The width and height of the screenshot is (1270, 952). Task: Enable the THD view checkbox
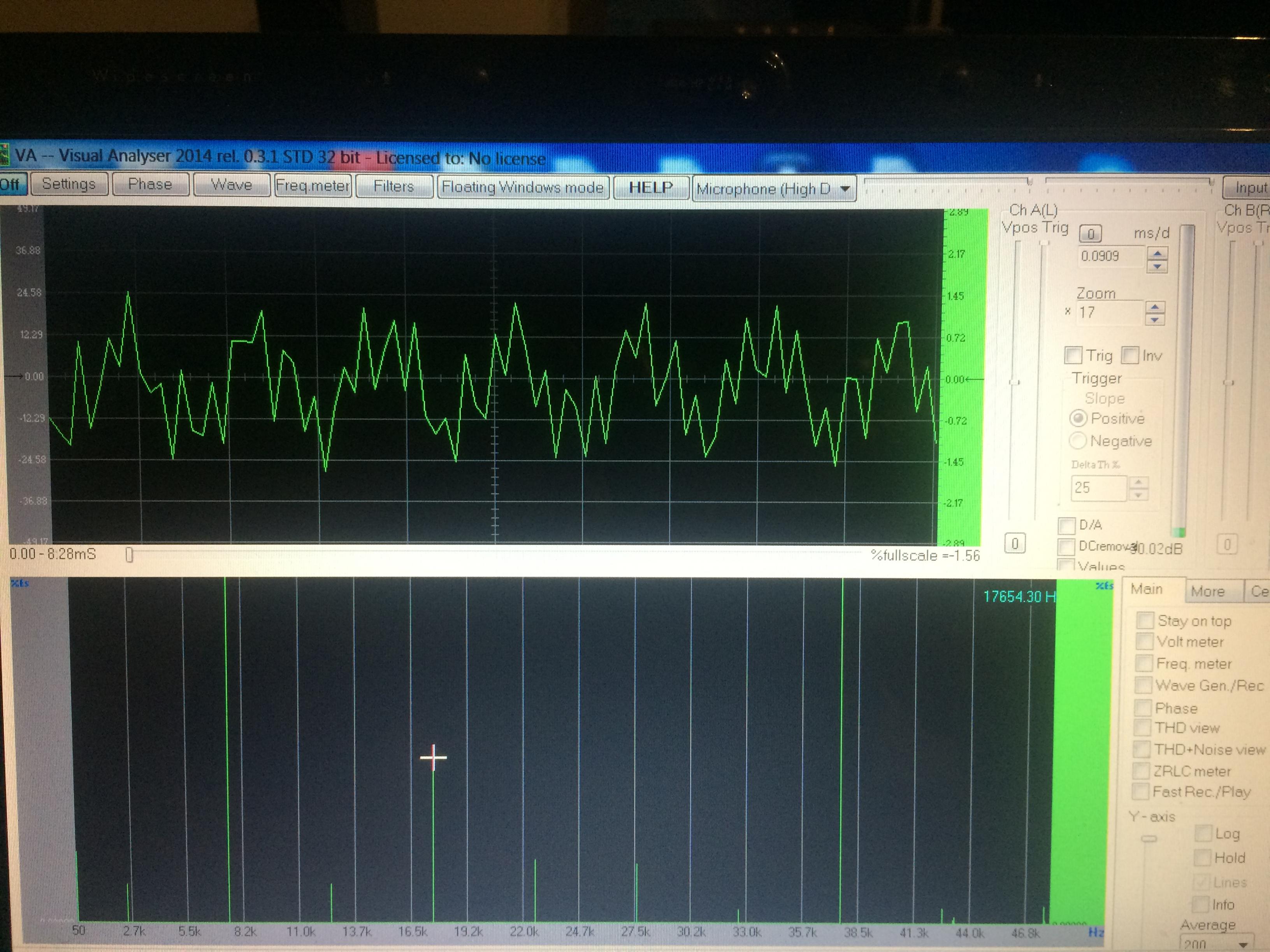point(1143,728)
